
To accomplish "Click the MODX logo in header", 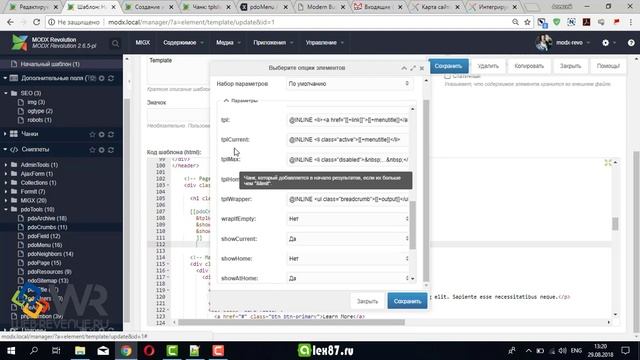I will (x=19, y=42).
